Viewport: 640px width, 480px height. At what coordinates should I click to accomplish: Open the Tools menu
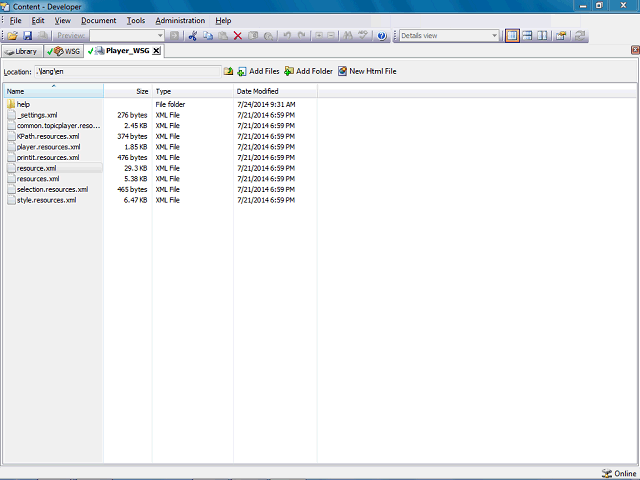pos(136,20)
